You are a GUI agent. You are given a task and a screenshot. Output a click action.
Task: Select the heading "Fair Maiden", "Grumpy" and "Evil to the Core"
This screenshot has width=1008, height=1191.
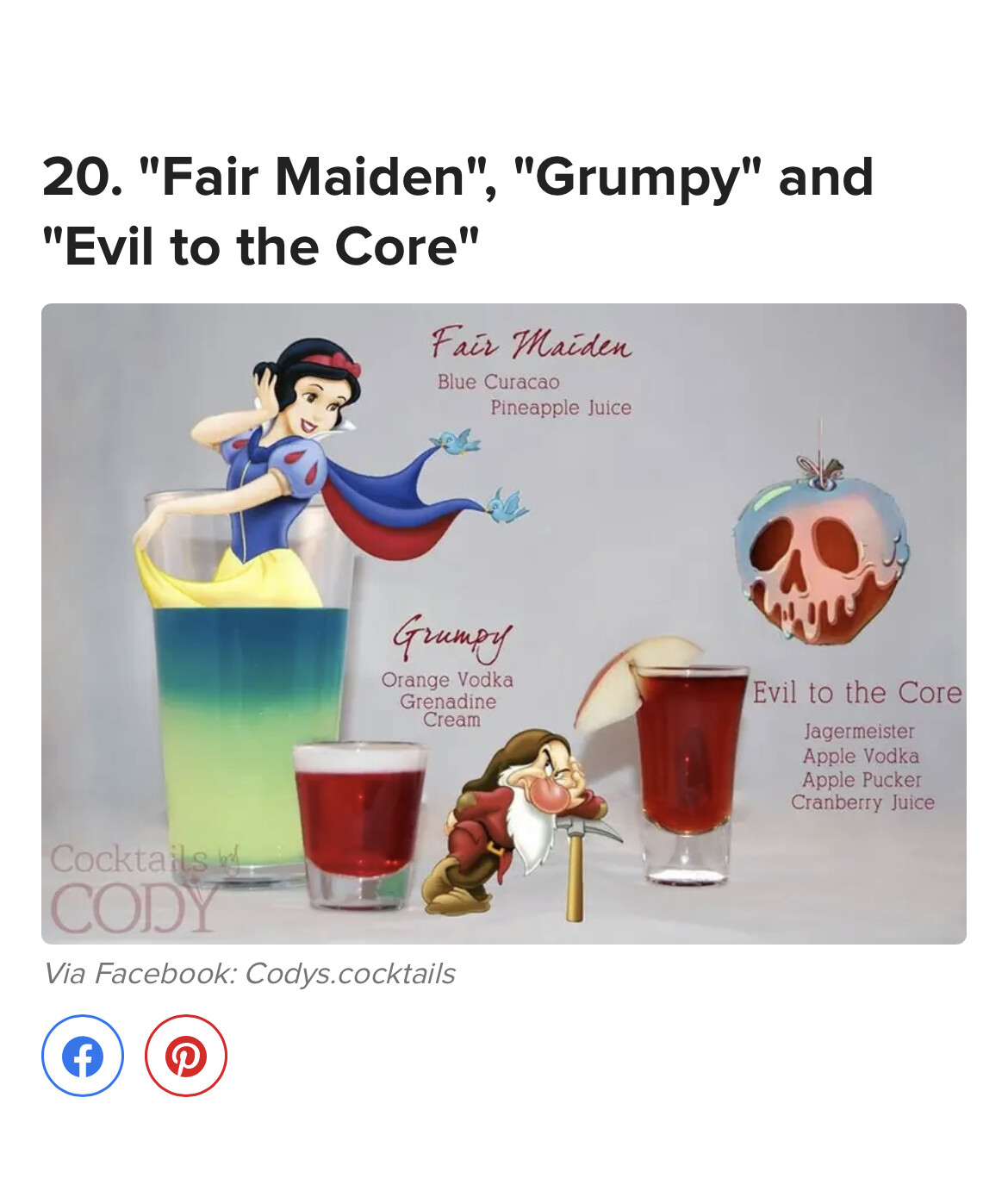click(457, 211)
